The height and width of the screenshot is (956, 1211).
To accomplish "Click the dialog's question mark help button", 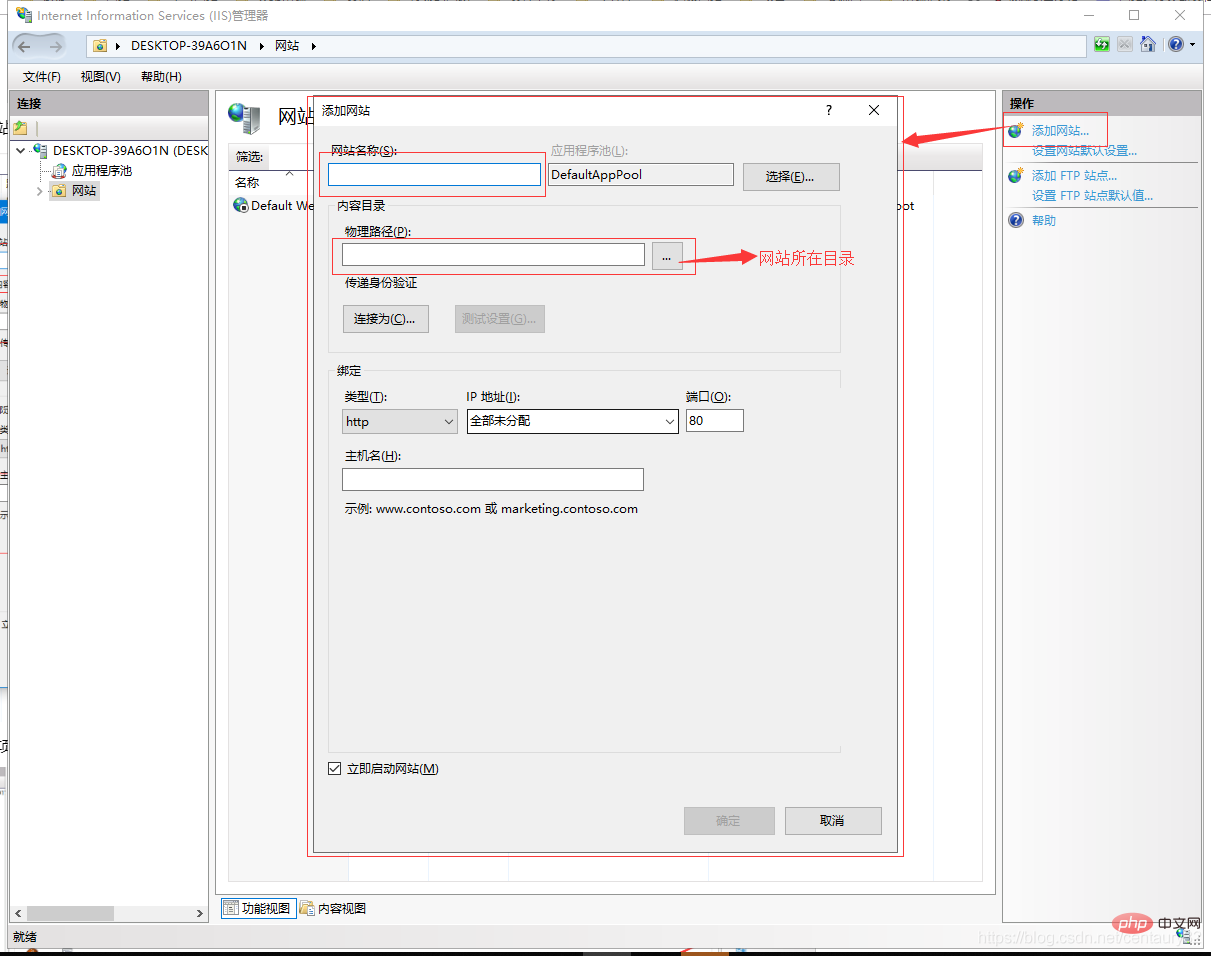I will pyautogui.click(x=828, y=110).
